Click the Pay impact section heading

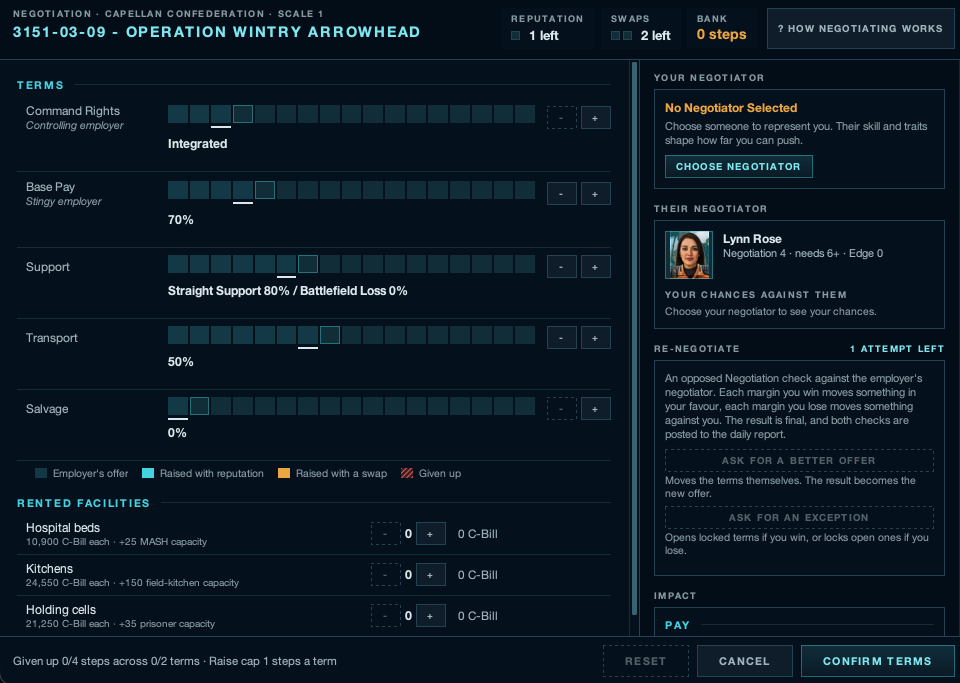pyautogui.click(x=677, y=625)
